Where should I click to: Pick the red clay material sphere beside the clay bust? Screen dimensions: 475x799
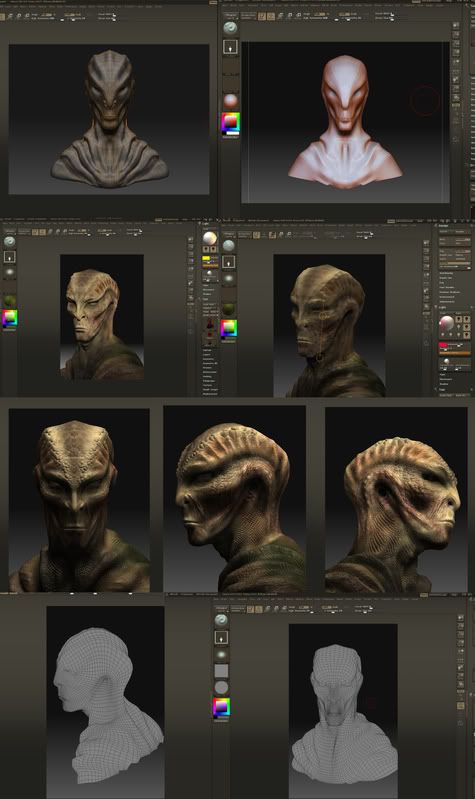point(230,100)
